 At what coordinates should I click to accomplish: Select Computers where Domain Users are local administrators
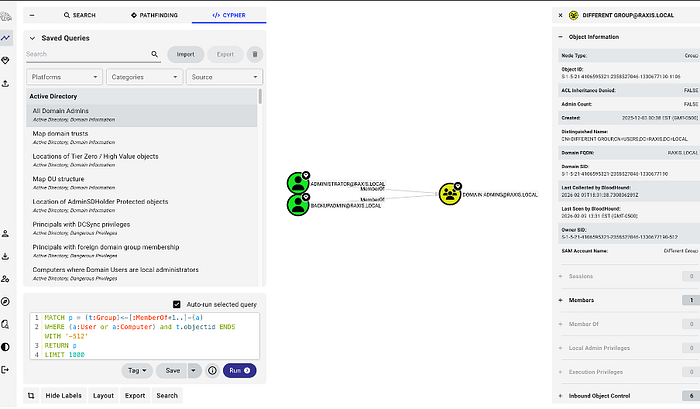142,274
